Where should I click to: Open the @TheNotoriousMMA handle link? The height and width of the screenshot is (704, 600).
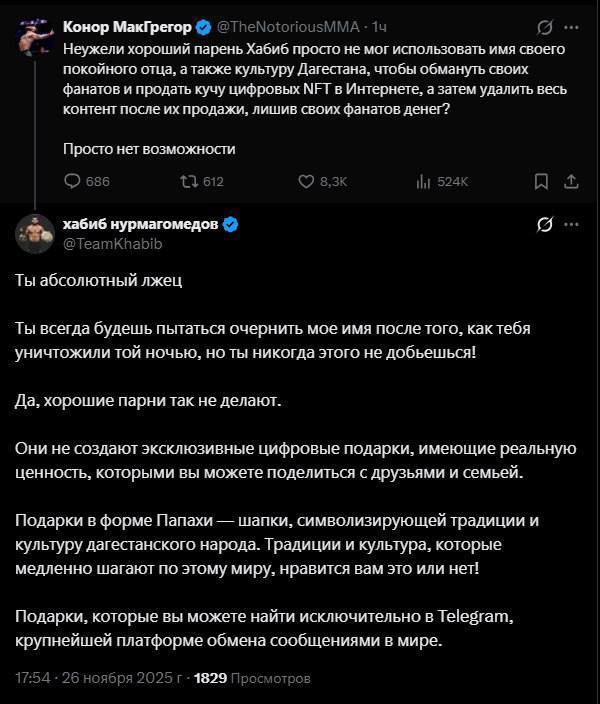(288, 27)
